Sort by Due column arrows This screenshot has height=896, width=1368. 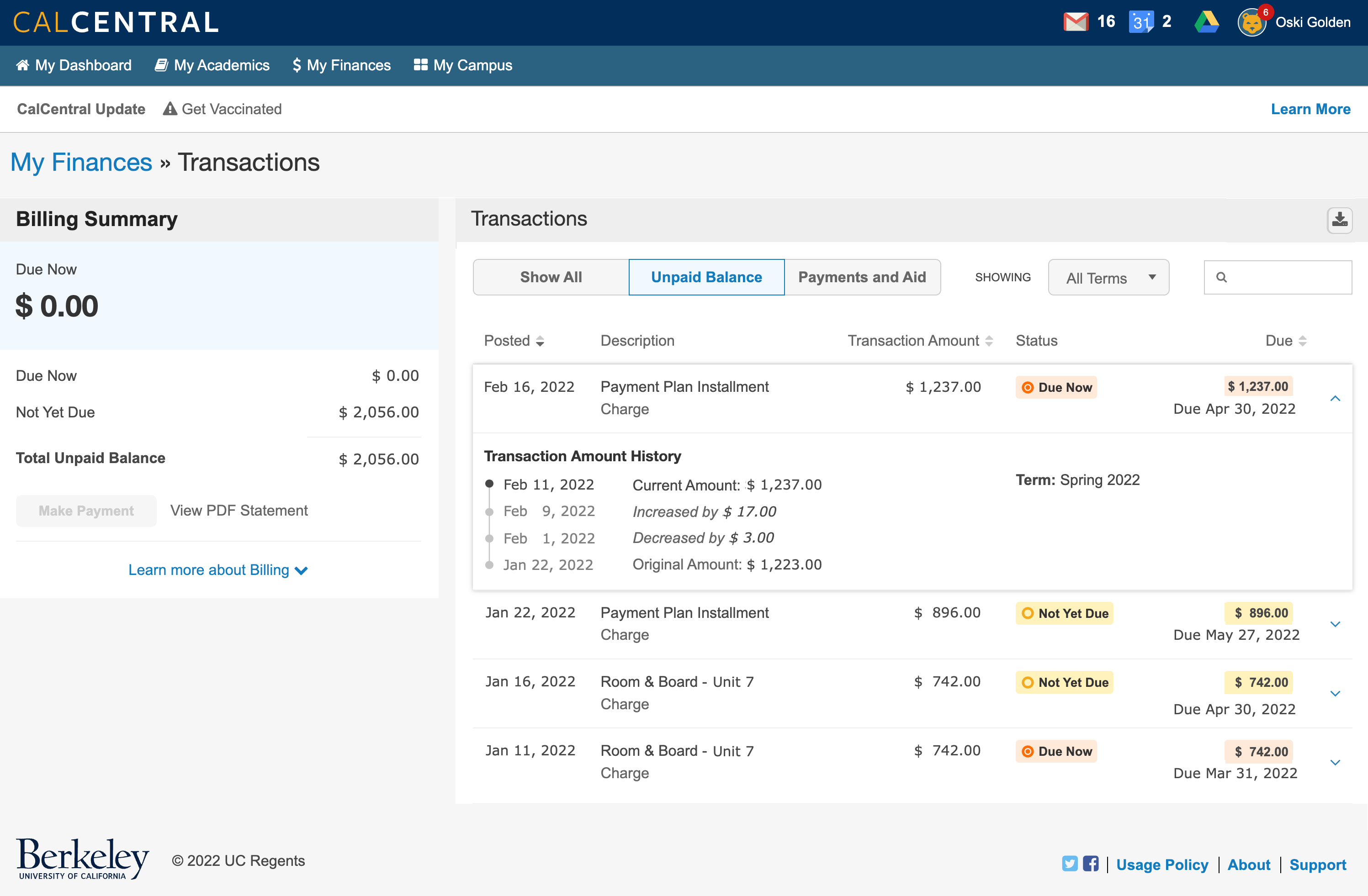pyautogui.click(x=1303, y=341)
